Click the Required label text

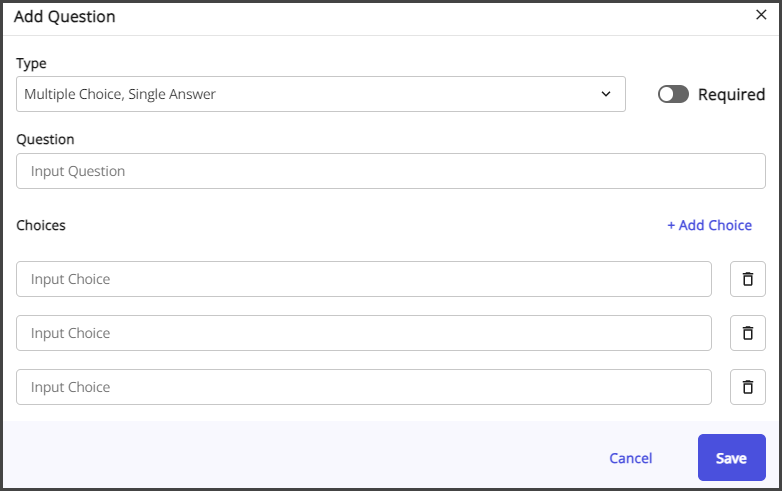(731, 94)
